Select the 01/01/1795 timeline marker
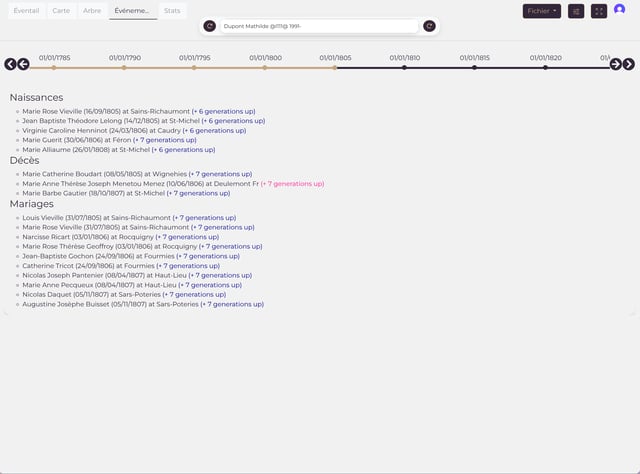 click(194, 68)
